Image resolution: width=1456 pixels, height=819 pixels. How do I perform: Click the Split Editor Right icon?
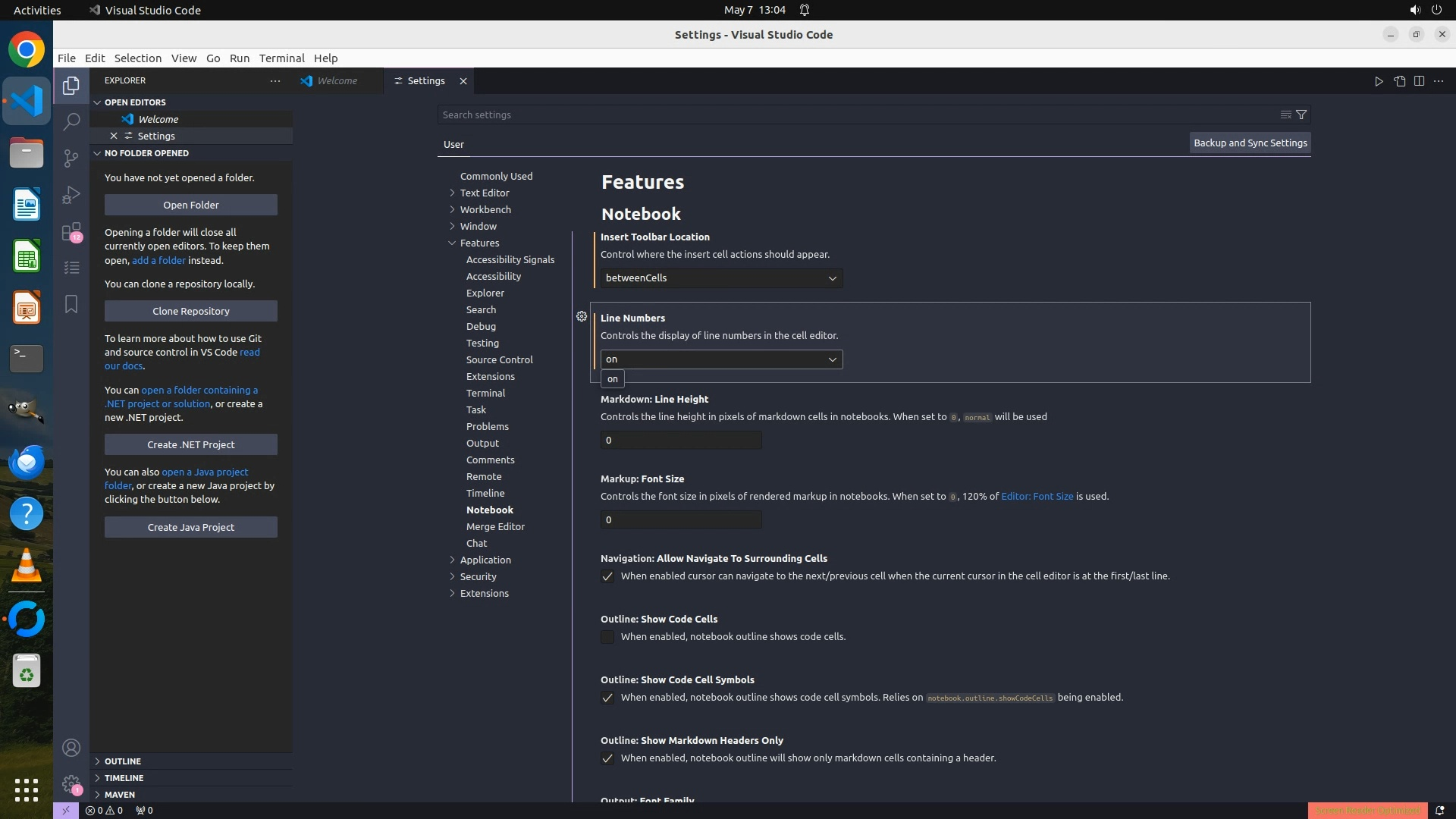click(1419, 81)
